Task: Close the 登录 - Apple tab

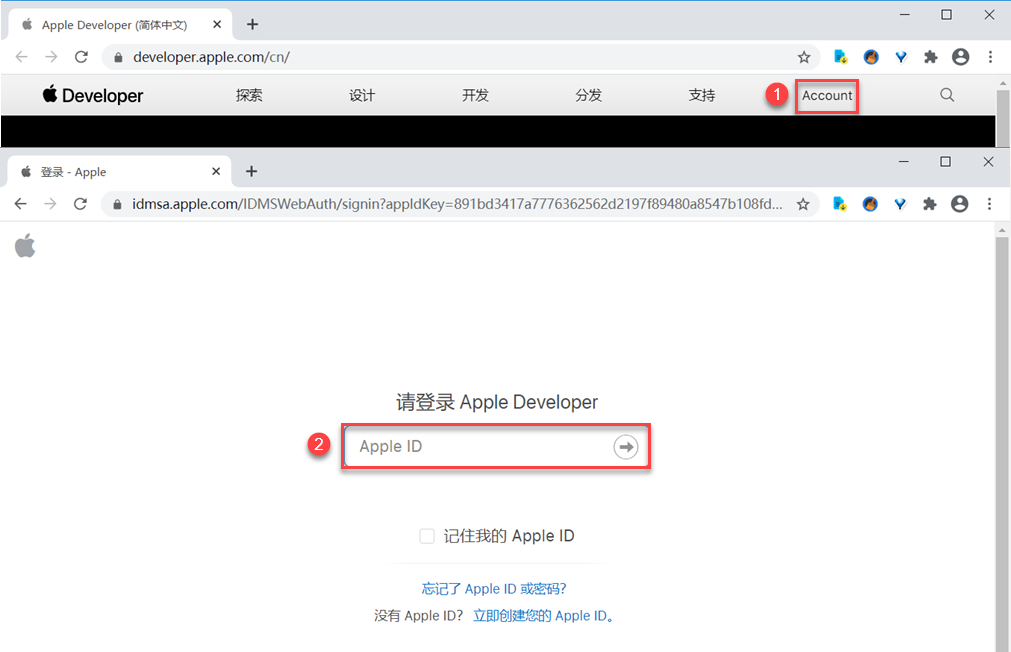Action: [216, 172]
